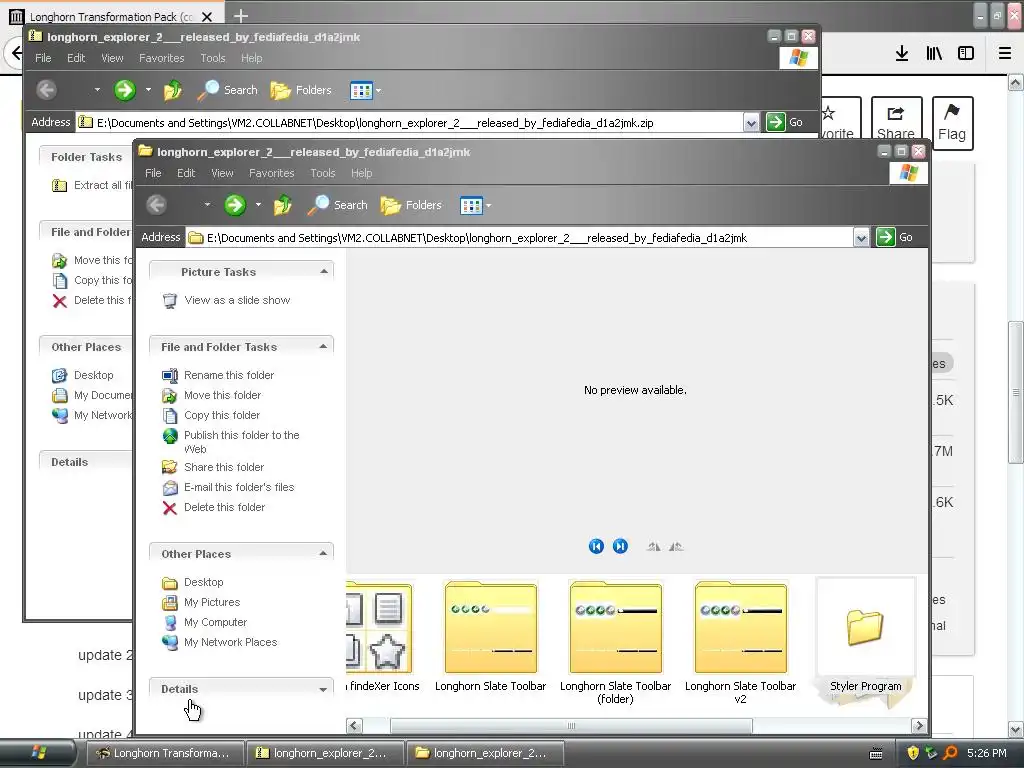Open File menu in front explorer window
Screen dimensions: 1024x768
point(153,173)
